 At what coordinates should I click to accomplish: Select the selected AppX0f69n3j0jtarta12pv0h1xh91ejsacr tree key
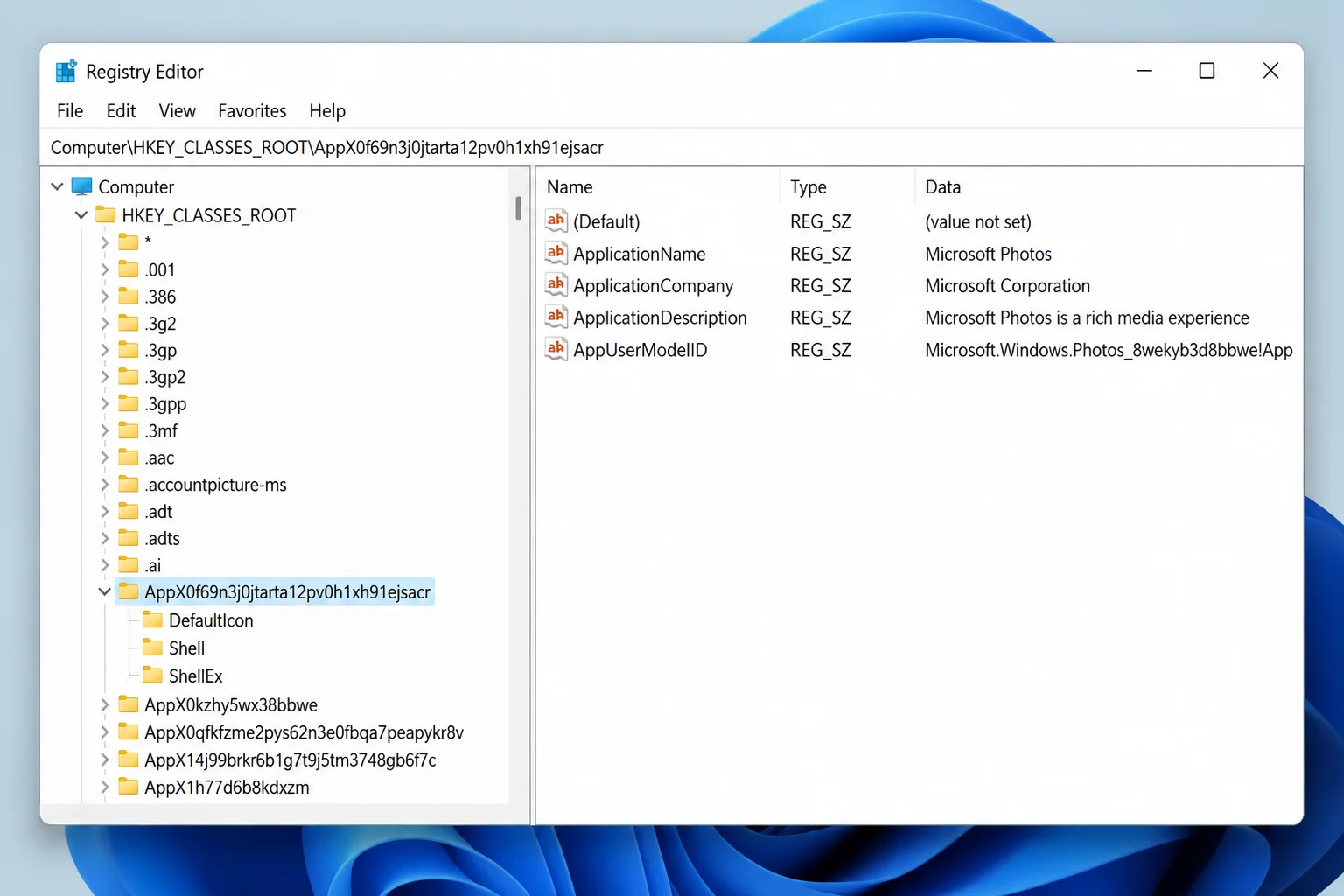pos(275,592)
